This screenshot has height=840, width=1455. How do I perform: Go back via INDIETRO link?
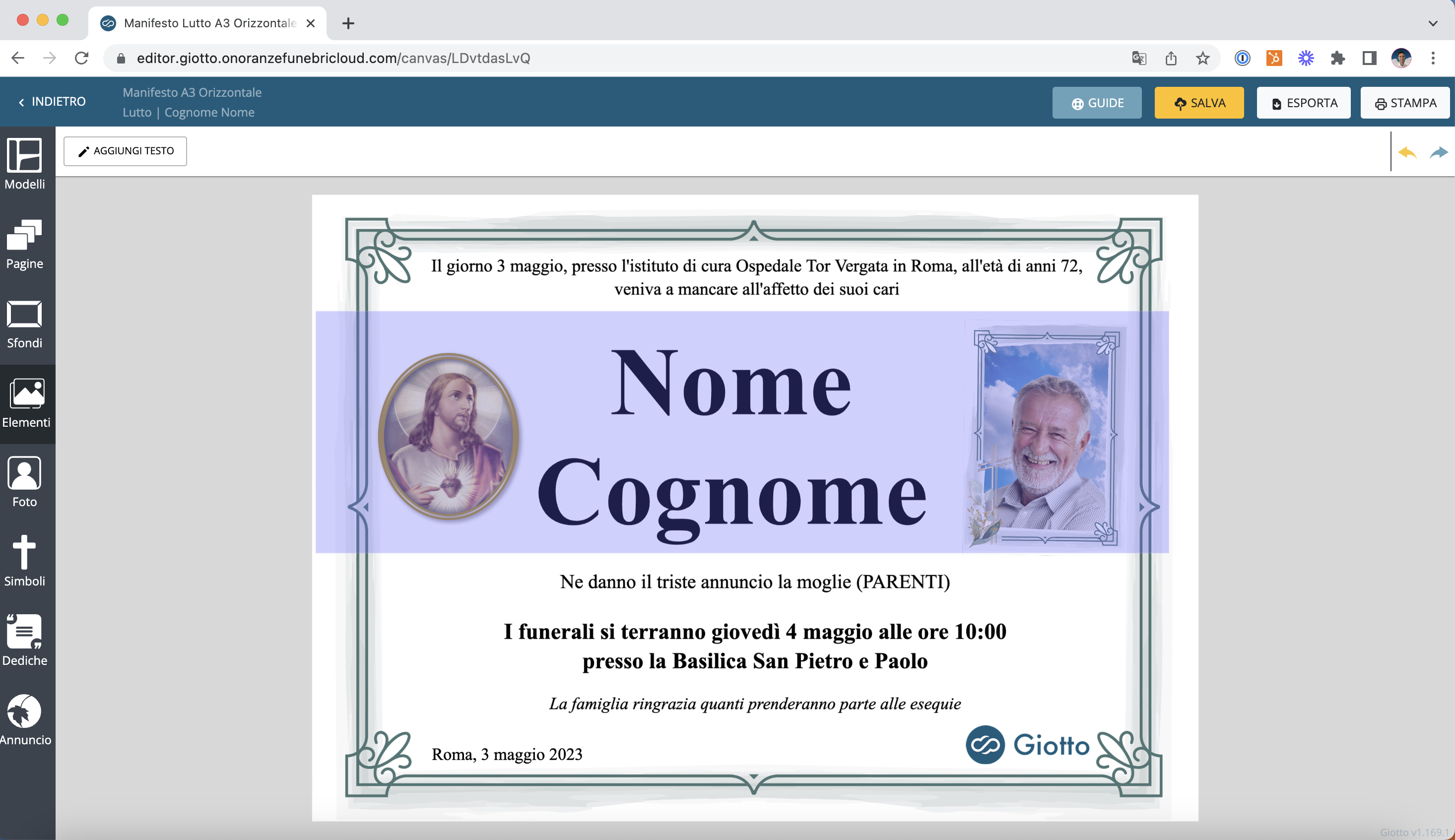(52, 102)
